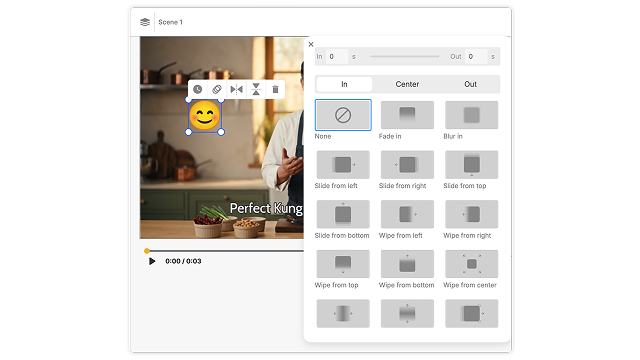This screenshot has width=640, height=360.
Task: Apply the Blur in animation
Action: (471, 115)
